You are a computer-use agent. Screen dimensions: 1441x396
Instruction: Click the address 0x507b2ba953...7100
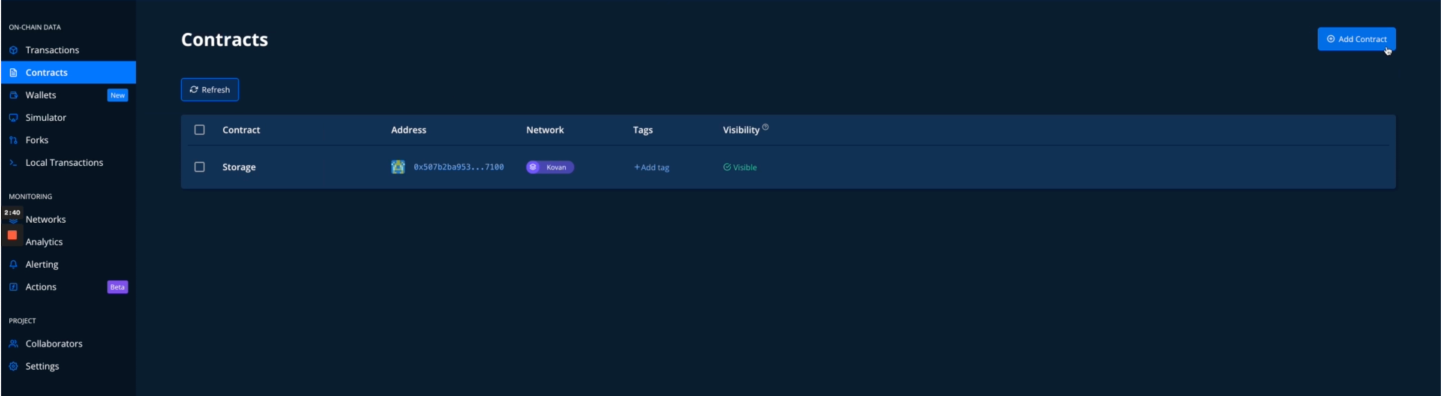tap(459, 167)
